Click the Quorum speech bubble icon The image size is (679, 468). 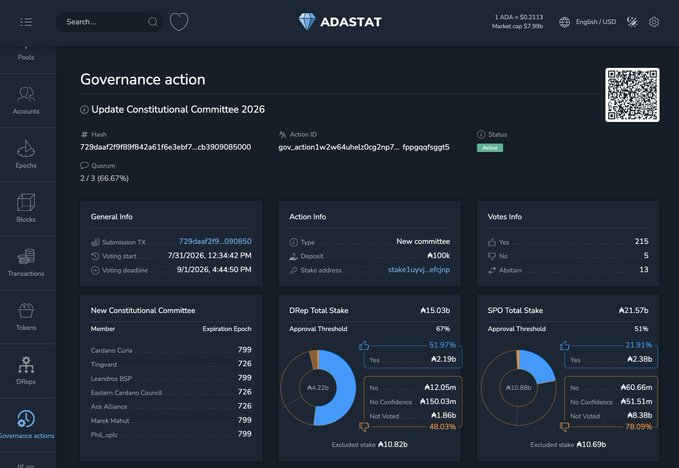(x=84, y=165)
